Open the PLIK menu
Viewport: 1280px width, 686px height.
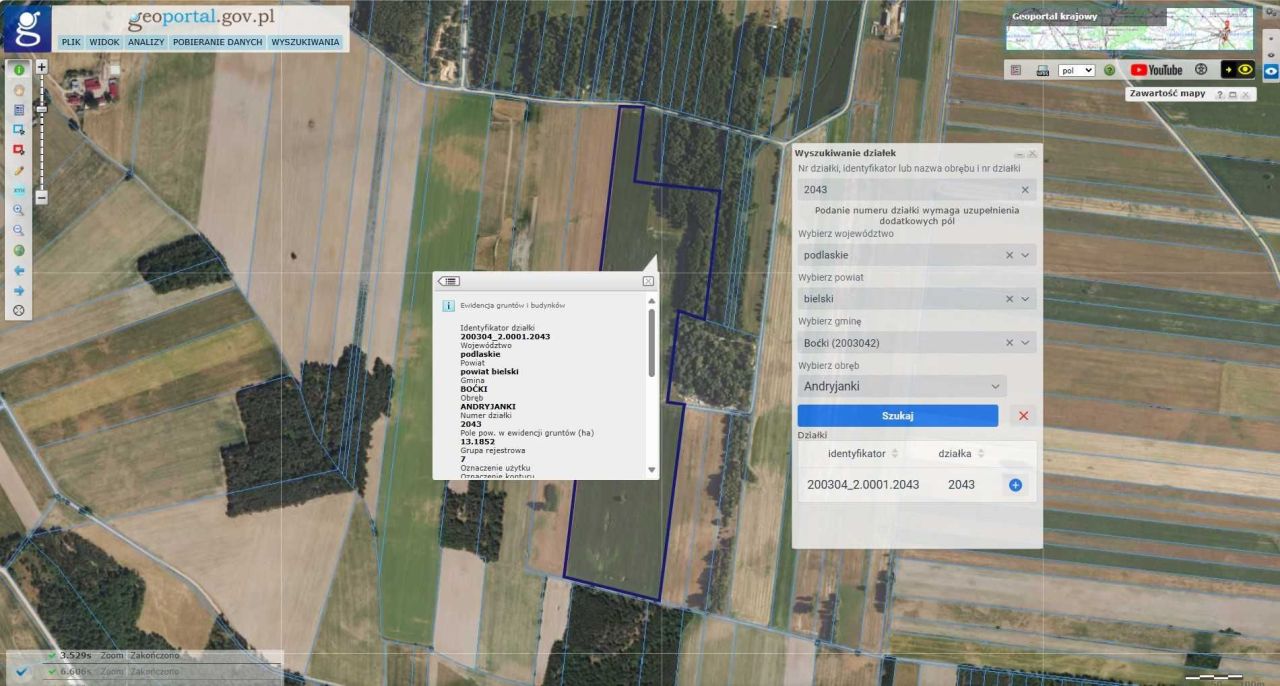[71, 43]
